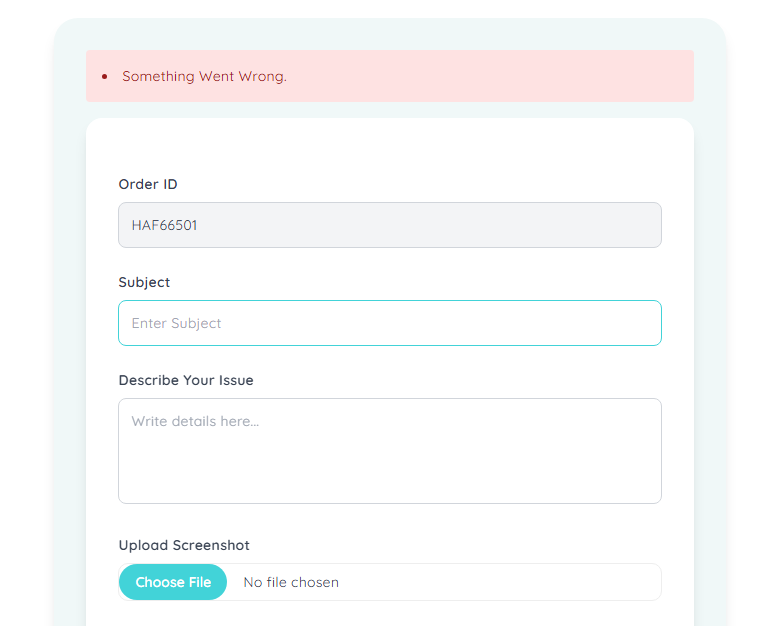The width and height of the screenshot is (769, 626).
Task: Click the 'Order ID' label
Action: [x=148, y=184]
